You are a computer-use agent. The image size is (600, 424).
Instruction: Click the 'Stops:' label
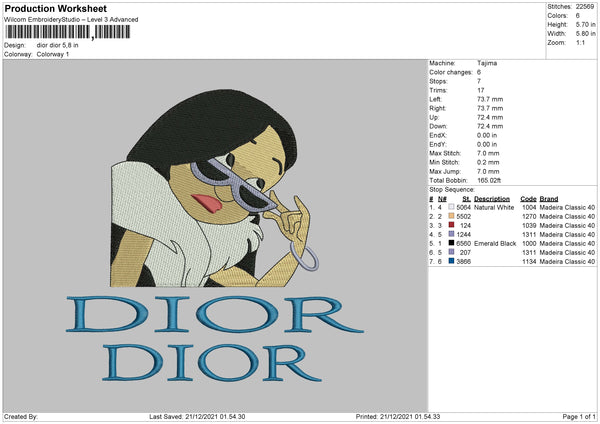438,81
